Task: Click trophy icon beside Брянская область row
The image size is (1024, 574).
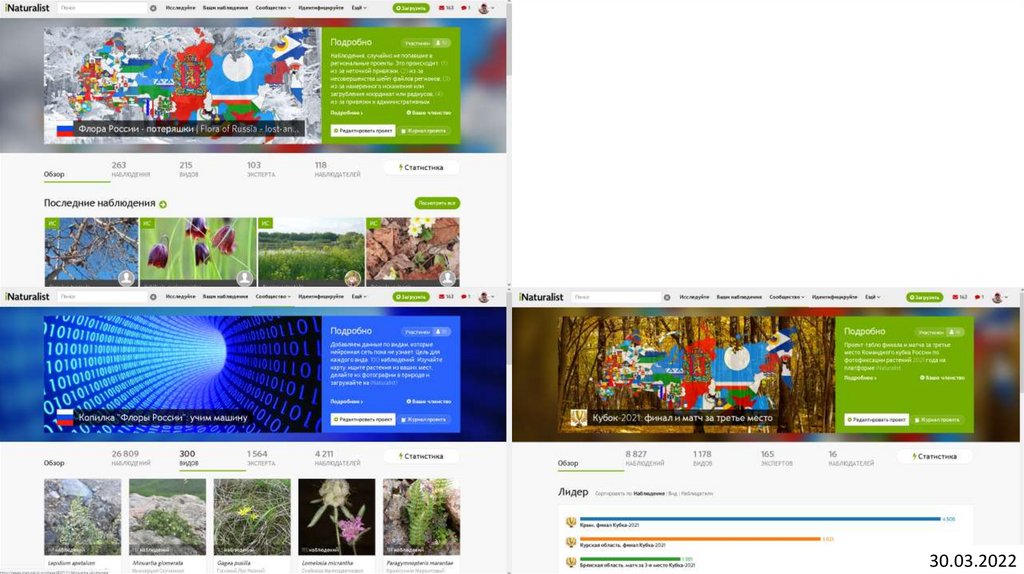Action: click(571, 562)
